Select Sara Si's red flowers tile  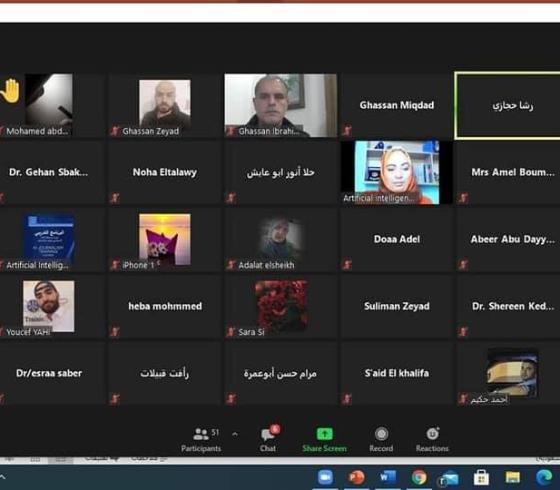coord(281,306)
